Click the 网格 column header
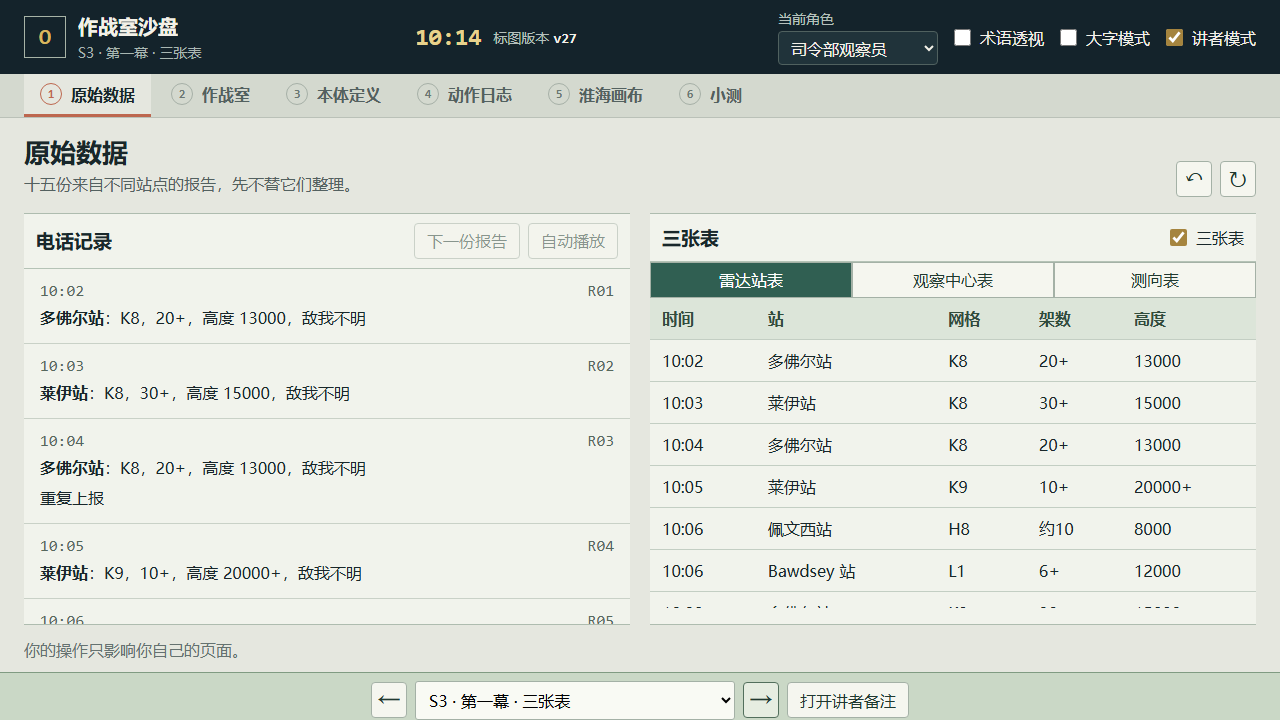The width and height of the screenshot is (1280, 720). (964, 319)
